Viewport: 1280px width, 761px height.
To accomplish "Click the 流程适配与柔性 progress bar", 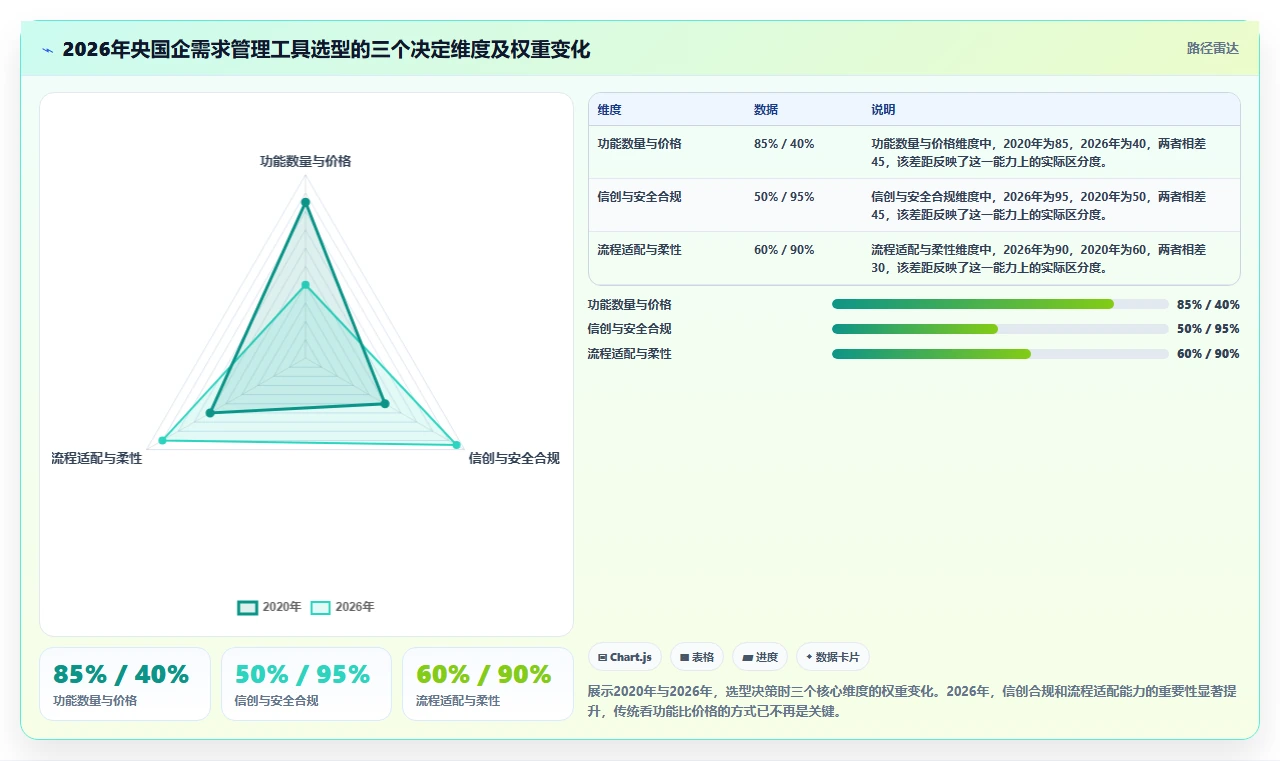I will point(1000,354).
